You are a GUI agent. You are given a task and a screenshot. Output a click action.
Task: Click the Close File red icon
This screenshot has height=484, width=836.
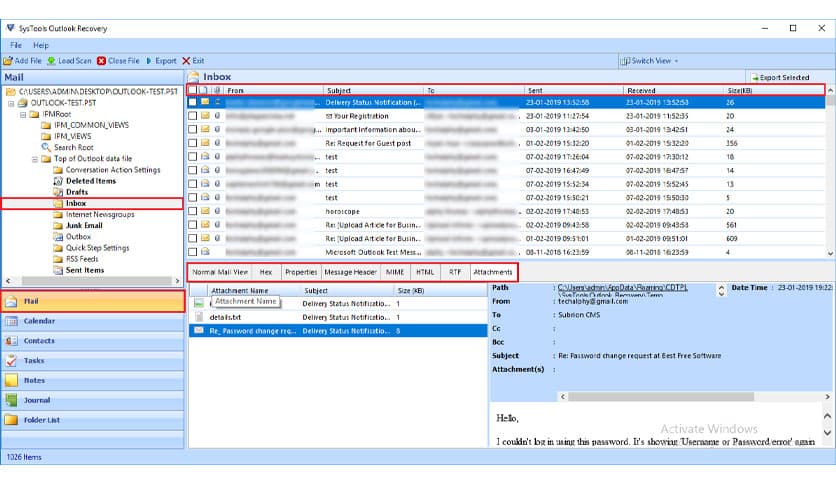(x=101, y=61)
